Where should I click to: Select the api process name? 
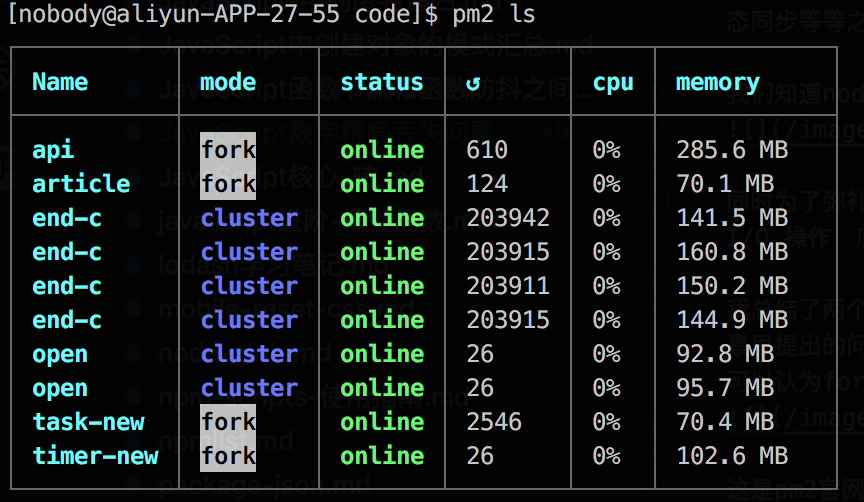(x=53, y=150)
